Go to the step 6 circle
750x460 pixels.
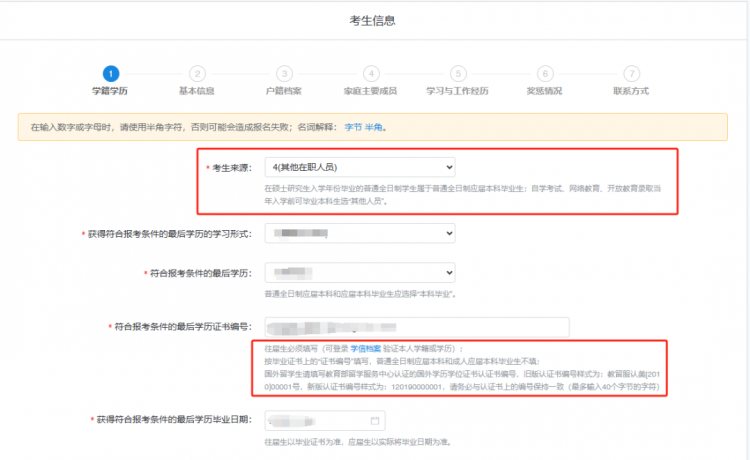coord(545,73)
